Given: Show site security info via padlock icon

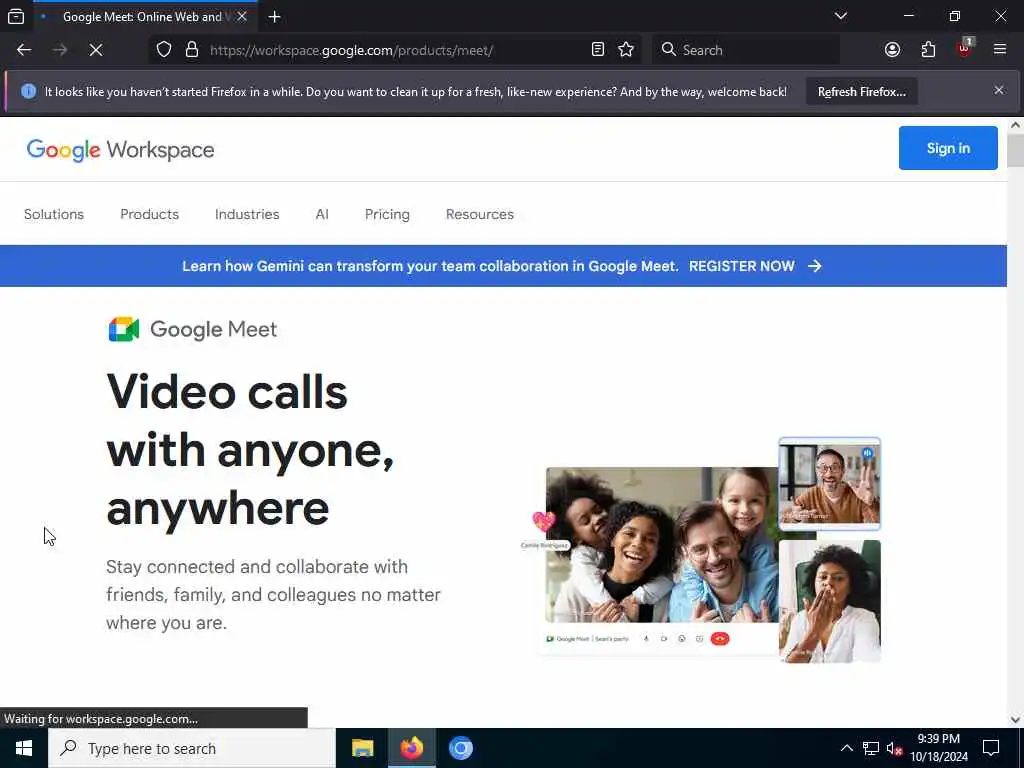Looking at the screenshot, I should (x=191, y=50).
